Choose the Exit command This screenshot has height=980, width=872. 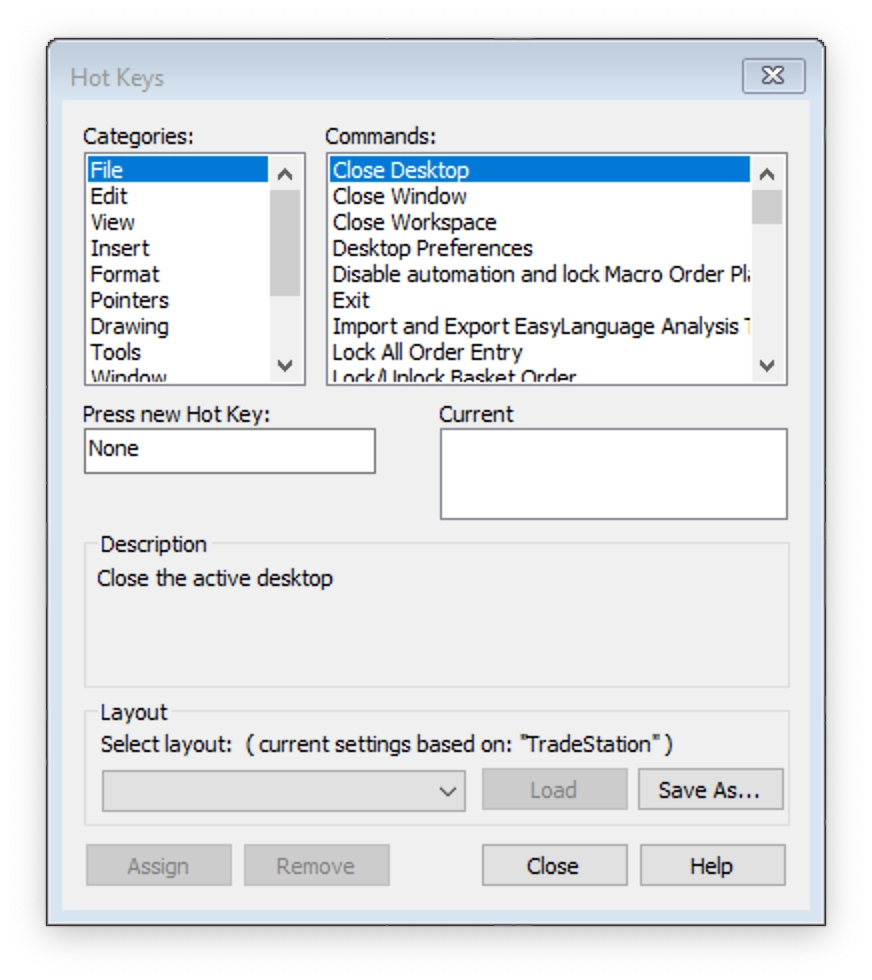(x=540, y=301)
